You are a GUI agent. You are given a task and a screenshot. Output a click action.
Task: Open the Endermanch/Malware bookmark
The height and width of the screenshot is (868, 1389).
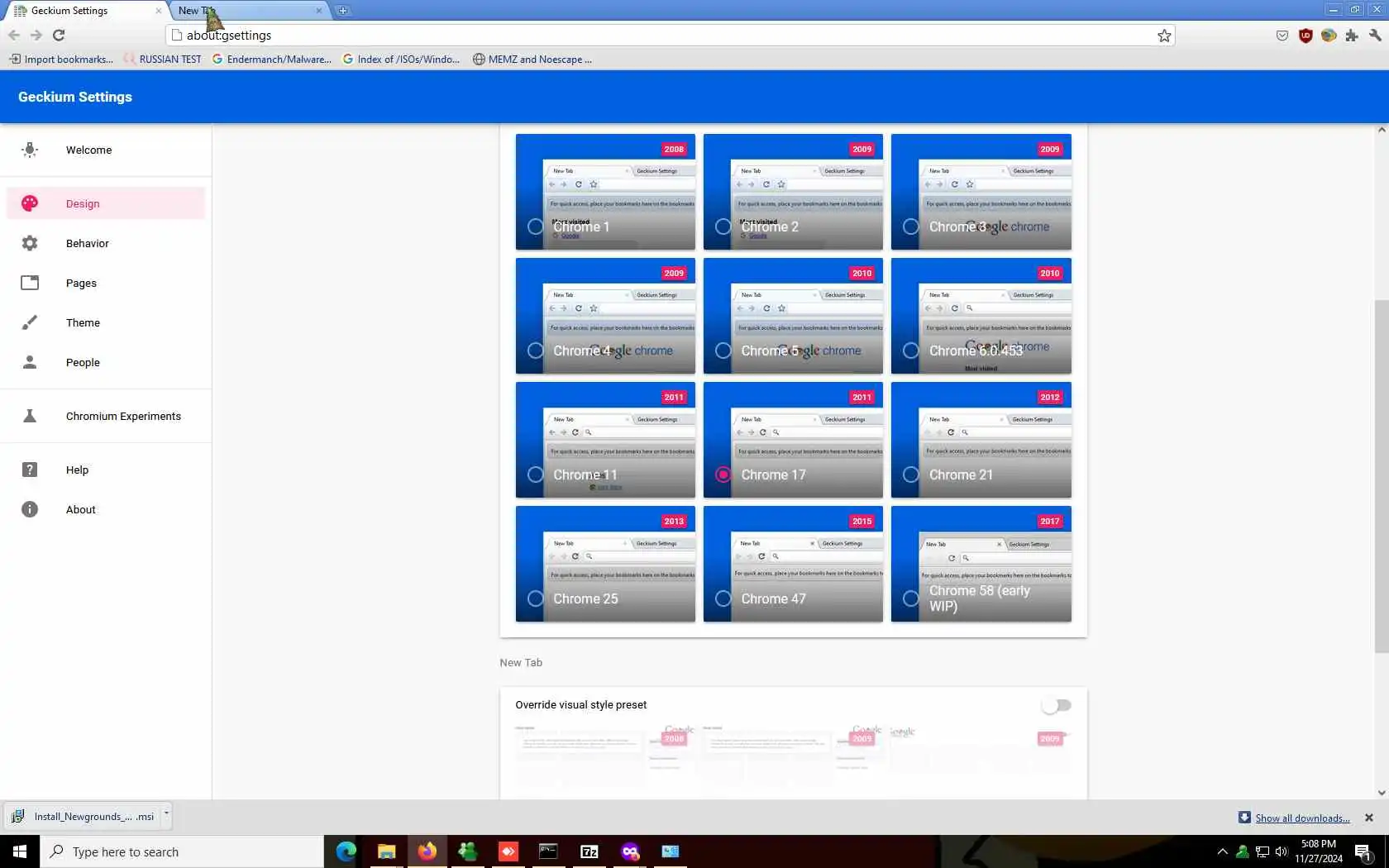pyautogui.click(x=272, y=60)
